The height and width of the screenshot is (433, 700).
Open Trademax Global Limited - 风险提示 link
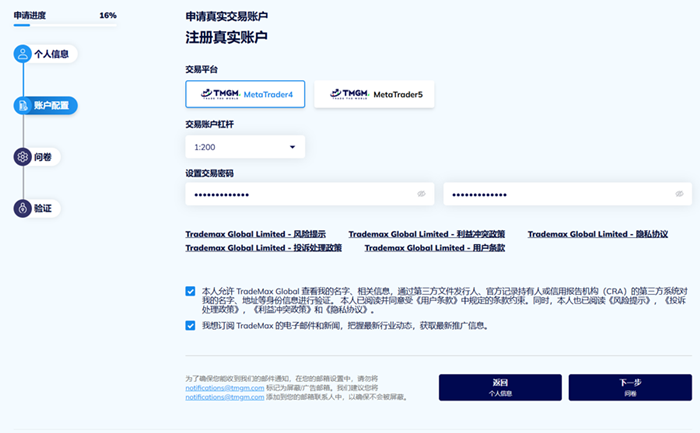[255, 234]
